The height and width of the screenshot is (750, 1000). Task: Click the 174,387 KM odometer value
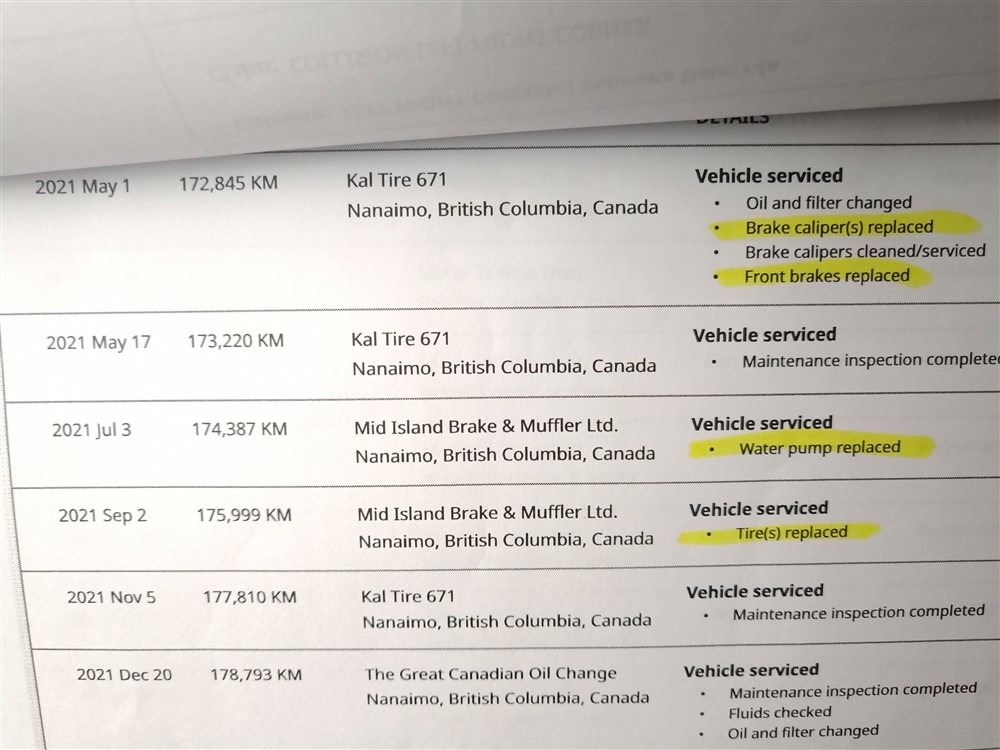point(239,429)
